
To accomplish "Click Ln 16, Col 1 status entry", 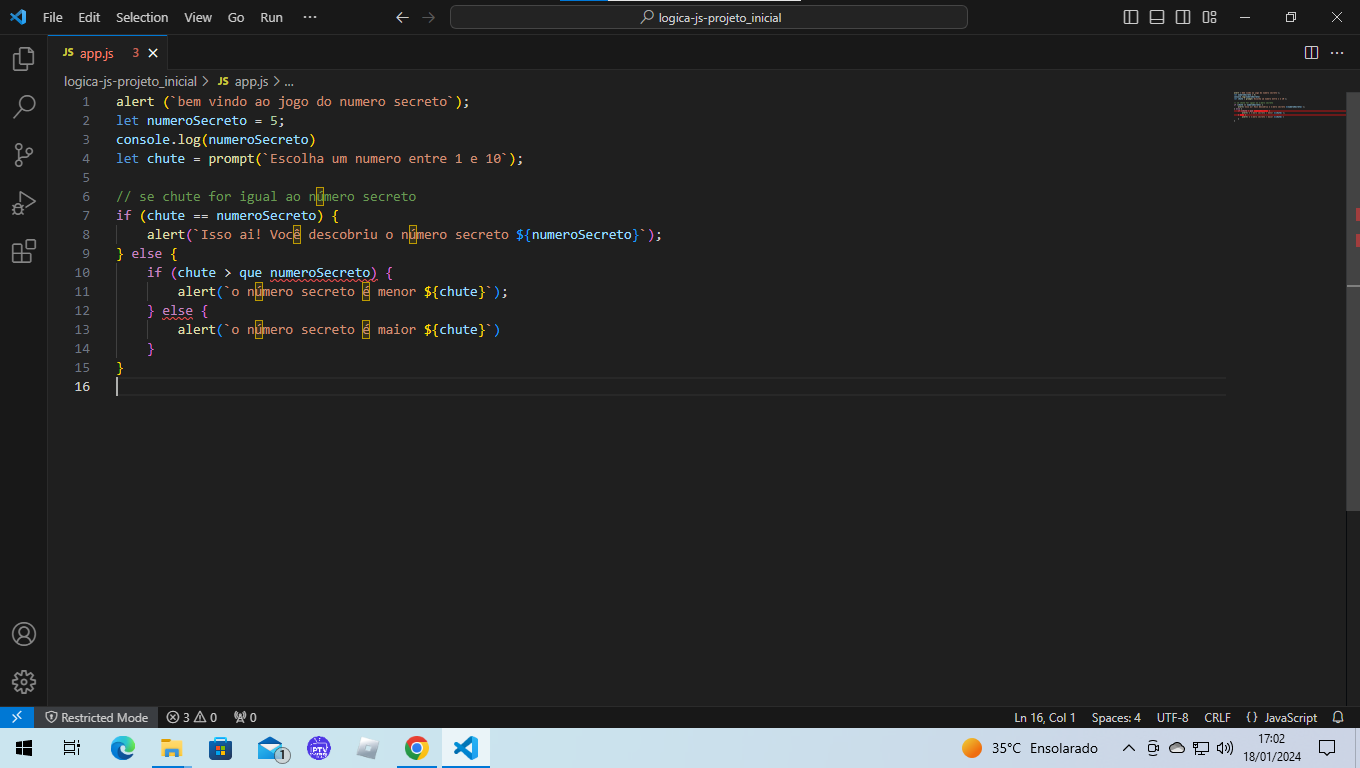I will 1045,717.
